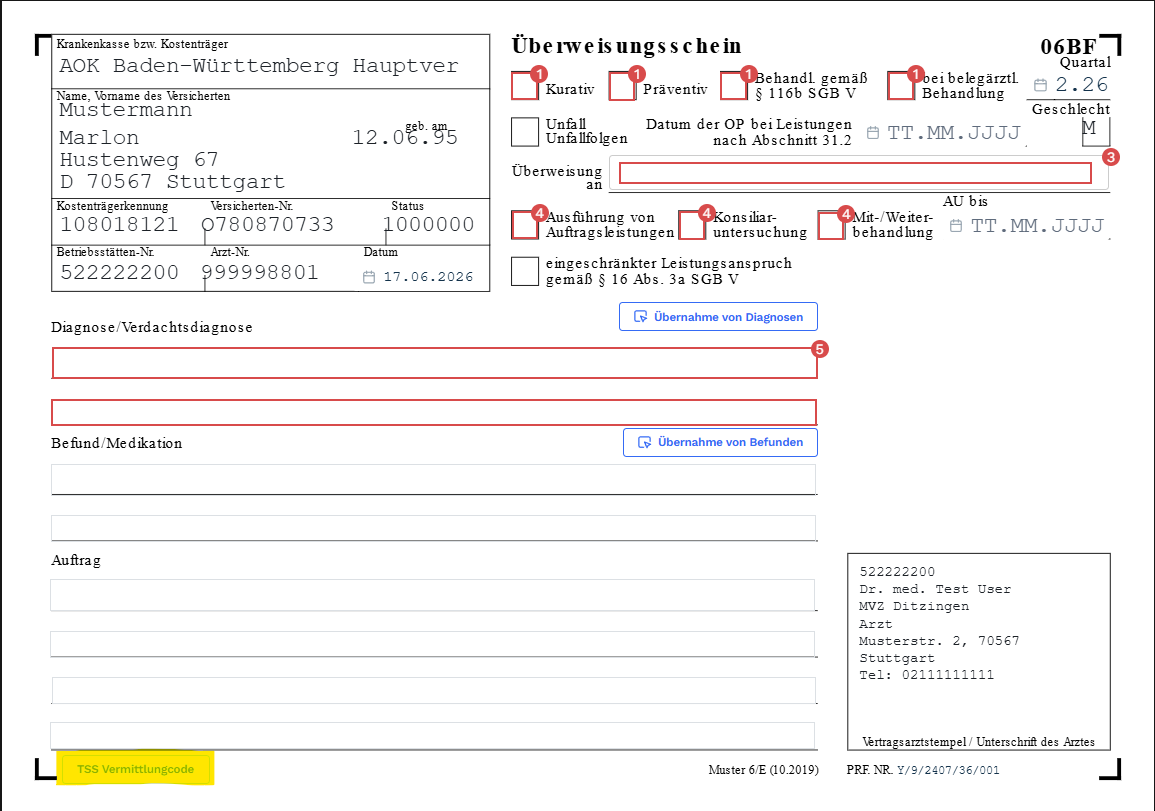Image resolution: width=1155 pixels, height=811 pixels.
Task: Click the Übernahme von Befunden button
Action: pyautogui.click(x=720, y=442)
